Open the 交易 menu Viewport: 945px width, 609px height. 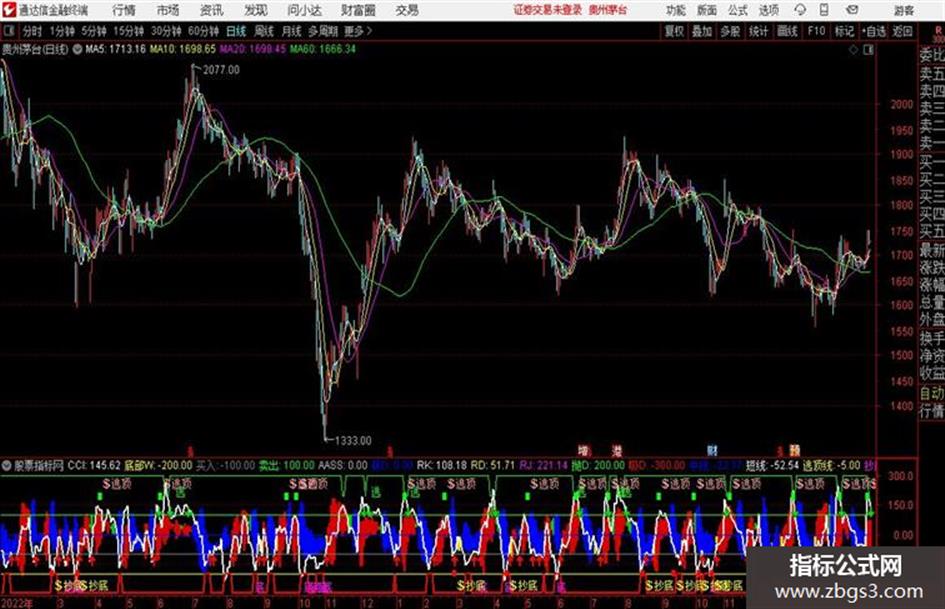[407, 10]
